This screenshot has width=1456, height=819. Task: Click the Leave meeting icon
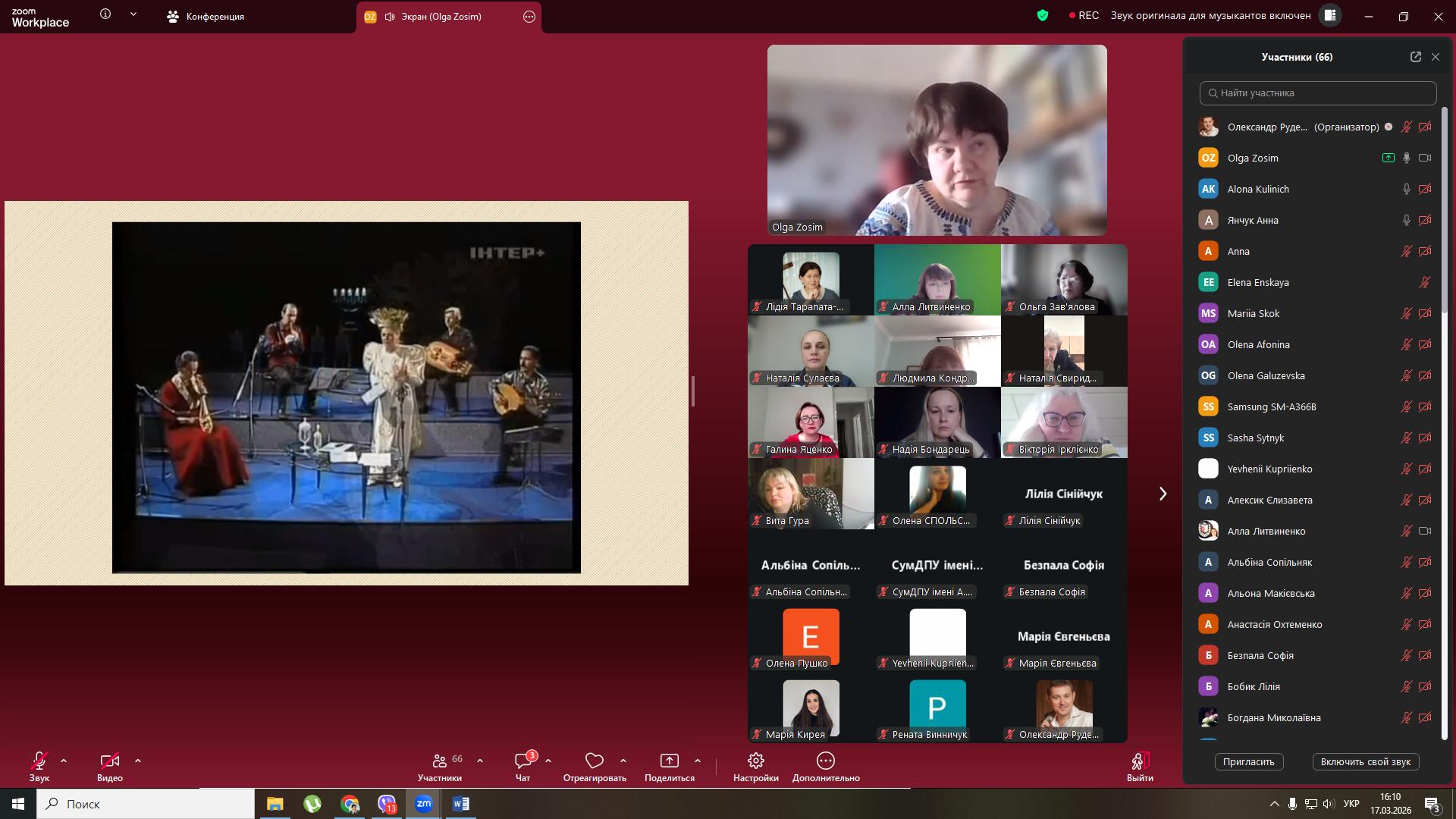tap(1139, 761)
